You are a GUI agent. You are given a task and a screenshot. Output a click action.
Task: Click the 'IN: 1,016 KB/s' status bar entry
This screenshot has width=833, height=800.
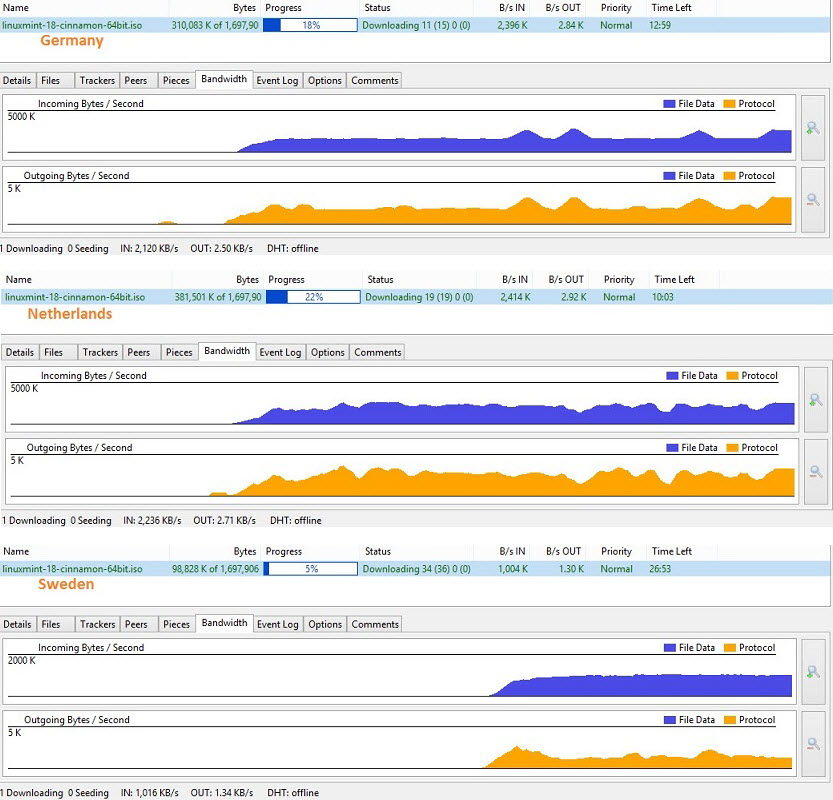(150, 793)
